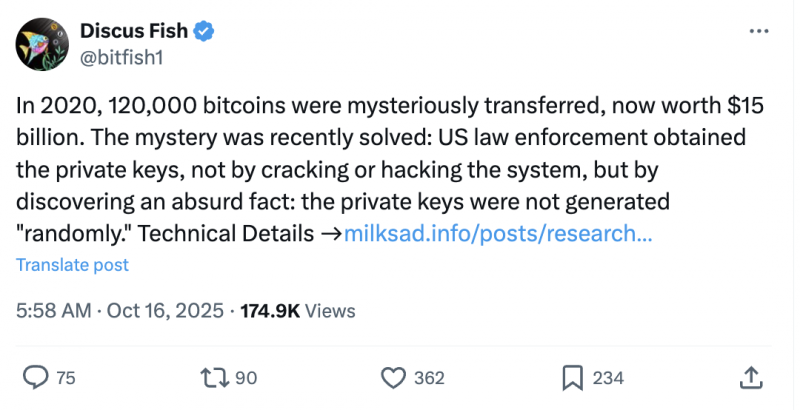Click the share upload icon
This screenshot has height=410, width=800.
tap(751, 378)
